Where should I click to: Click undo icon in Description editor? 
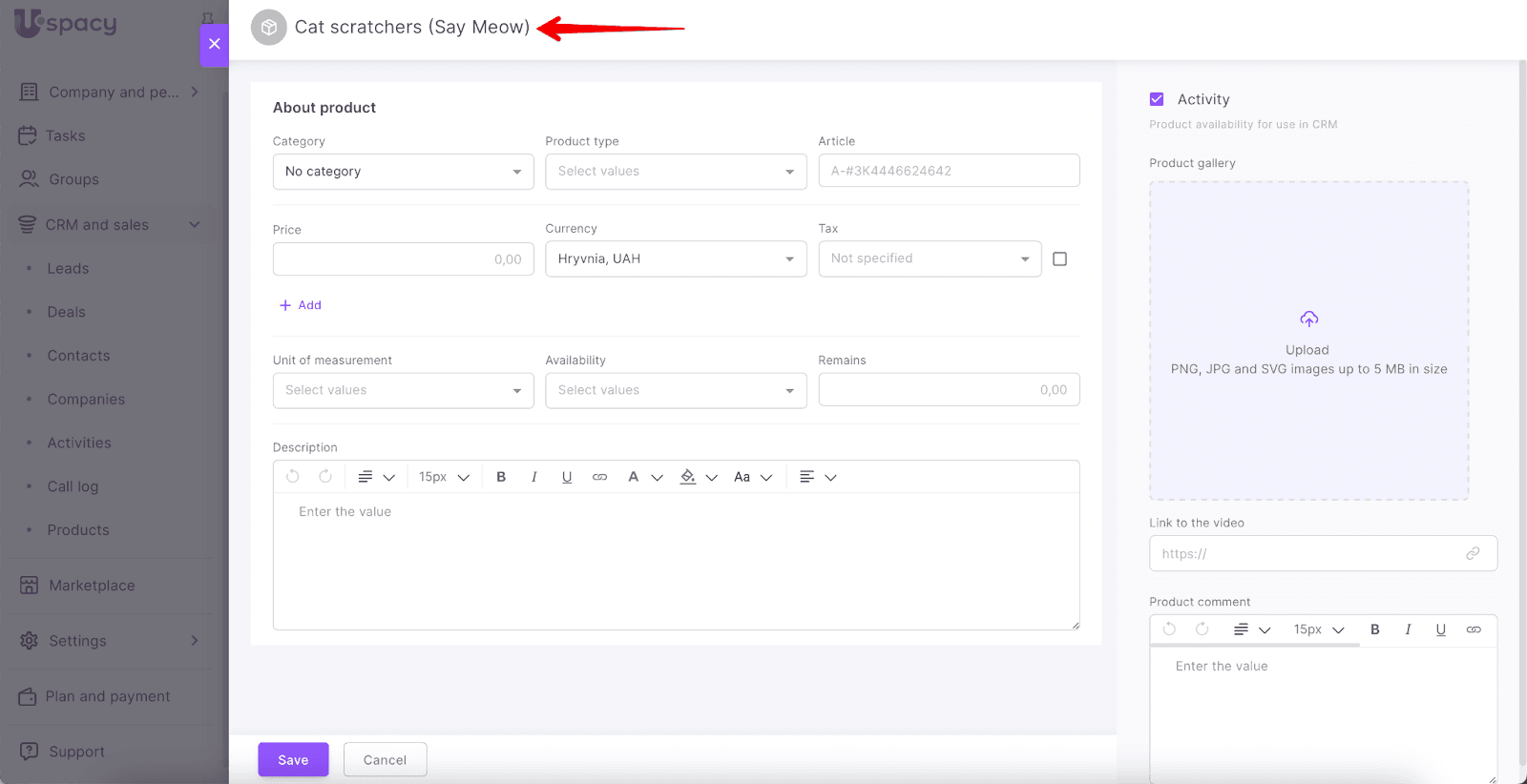pyautogui.click(x=293, y=477)
